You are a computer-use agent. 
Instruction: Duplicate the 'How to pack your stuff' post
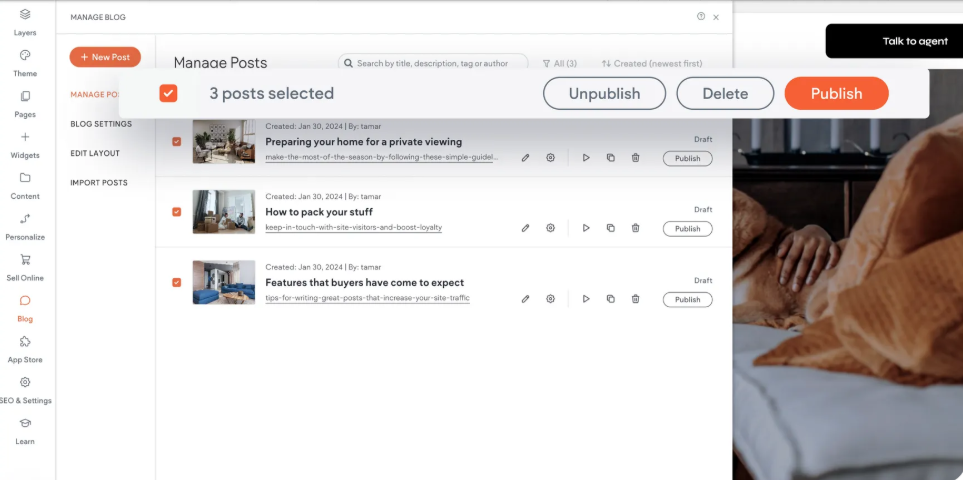(610, 228)
